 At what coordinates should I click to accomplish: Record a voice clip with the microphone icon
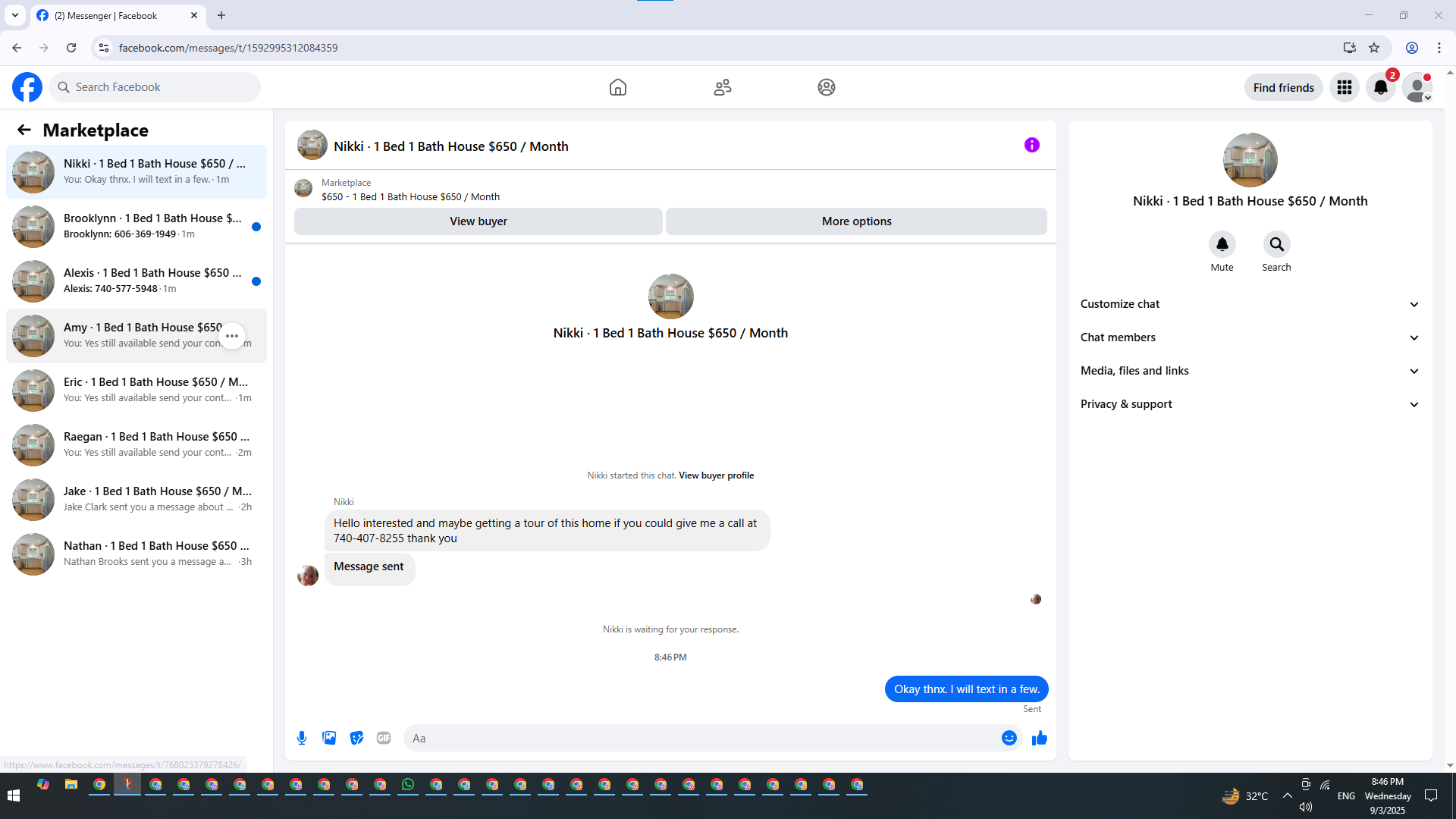pos(302,738)
